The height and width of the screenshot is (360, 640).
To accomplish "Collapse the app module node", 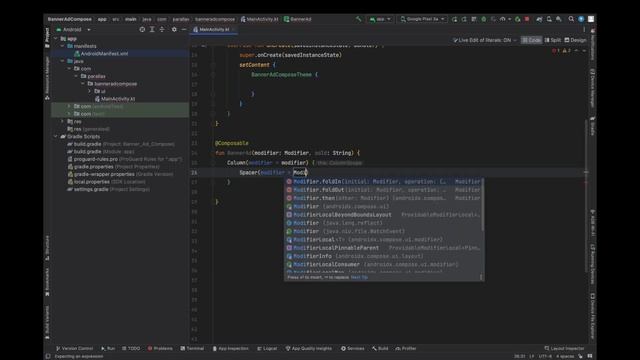I will click(56, 39).
